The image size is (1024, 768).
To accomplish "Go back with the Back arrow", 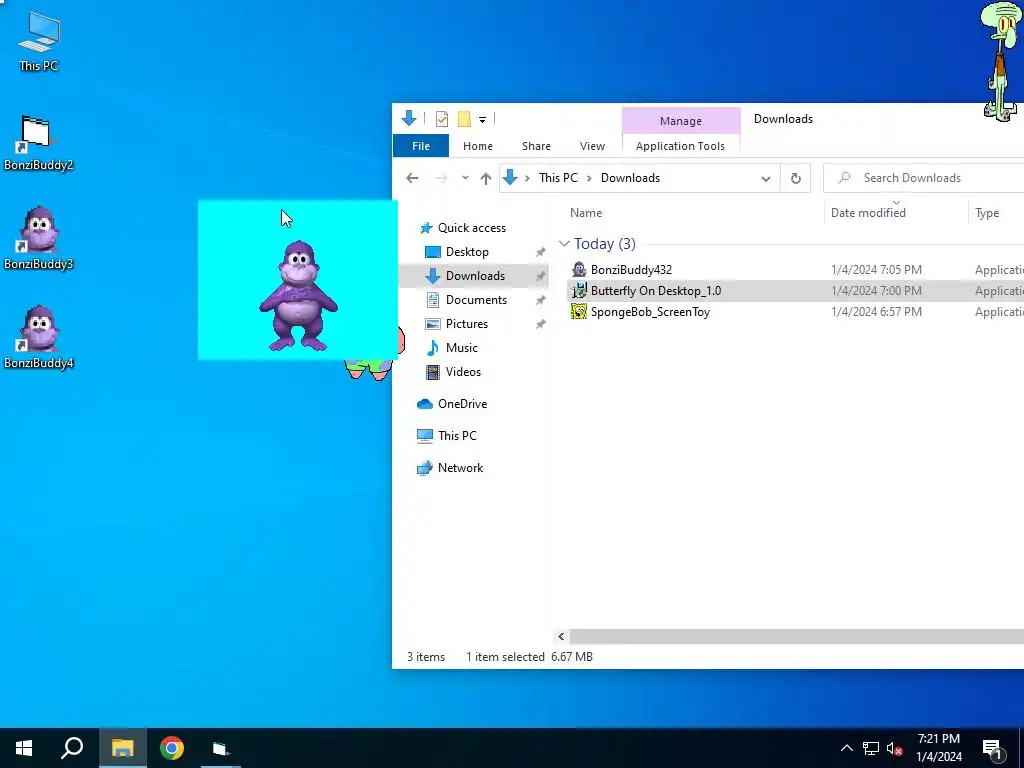I will 411,178.
